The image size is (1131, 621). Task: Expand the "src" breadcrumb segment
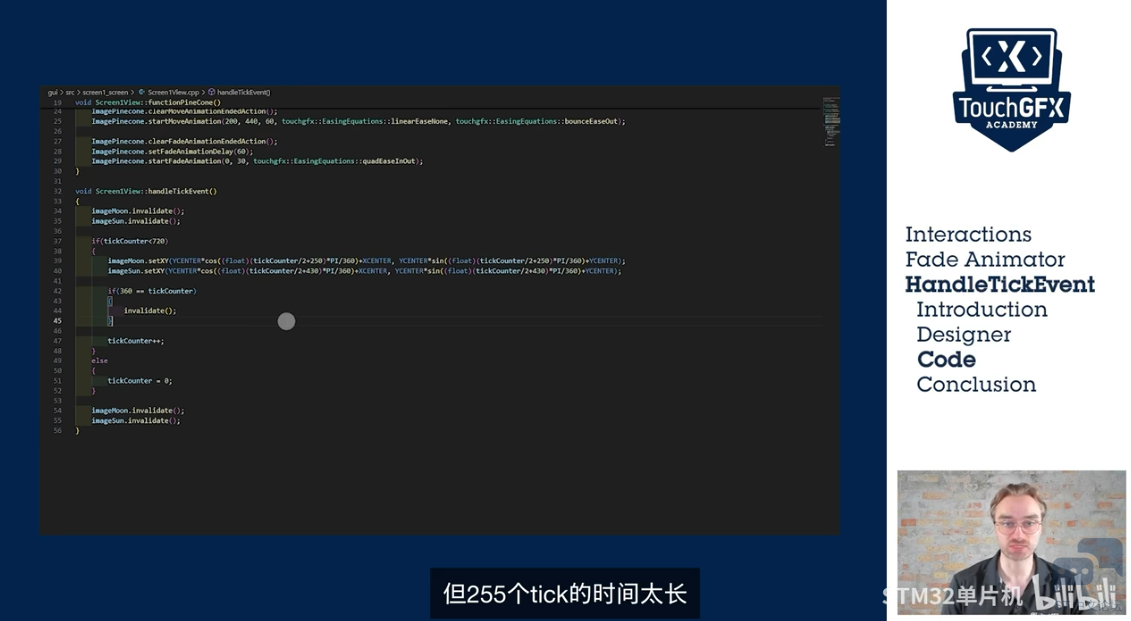(70, 92)
